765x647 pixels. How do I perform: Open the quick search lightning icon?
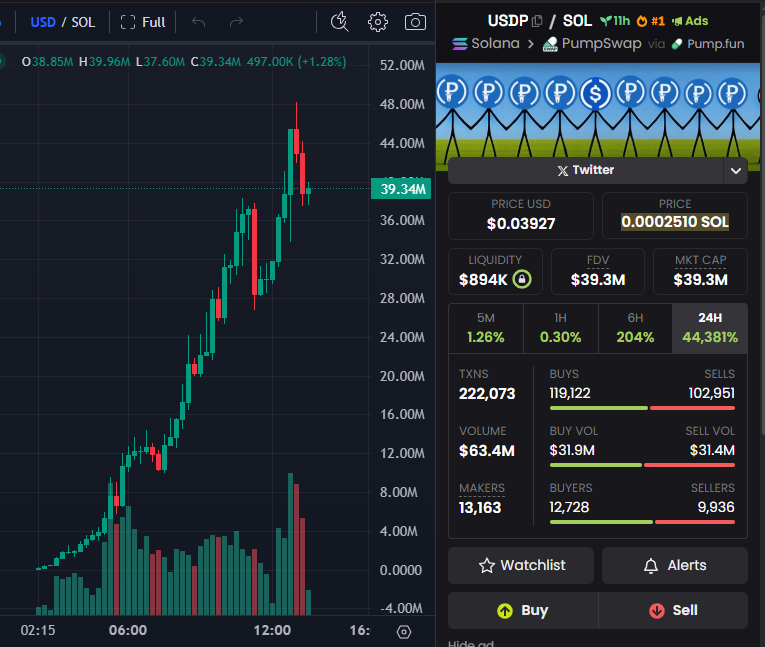point(340,21)
